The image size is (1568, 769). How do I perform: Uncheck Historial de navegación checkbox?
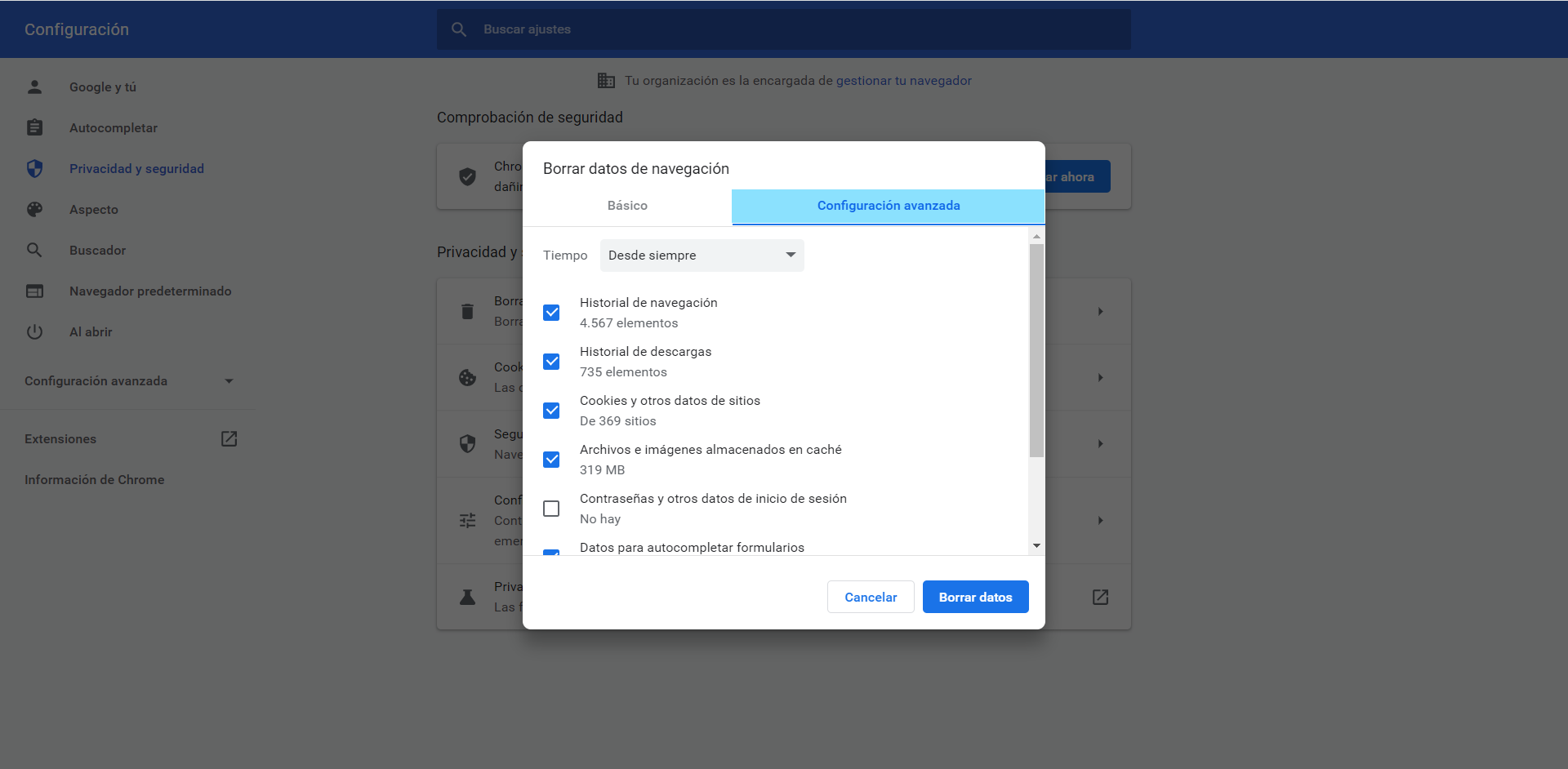coord(551,313)
